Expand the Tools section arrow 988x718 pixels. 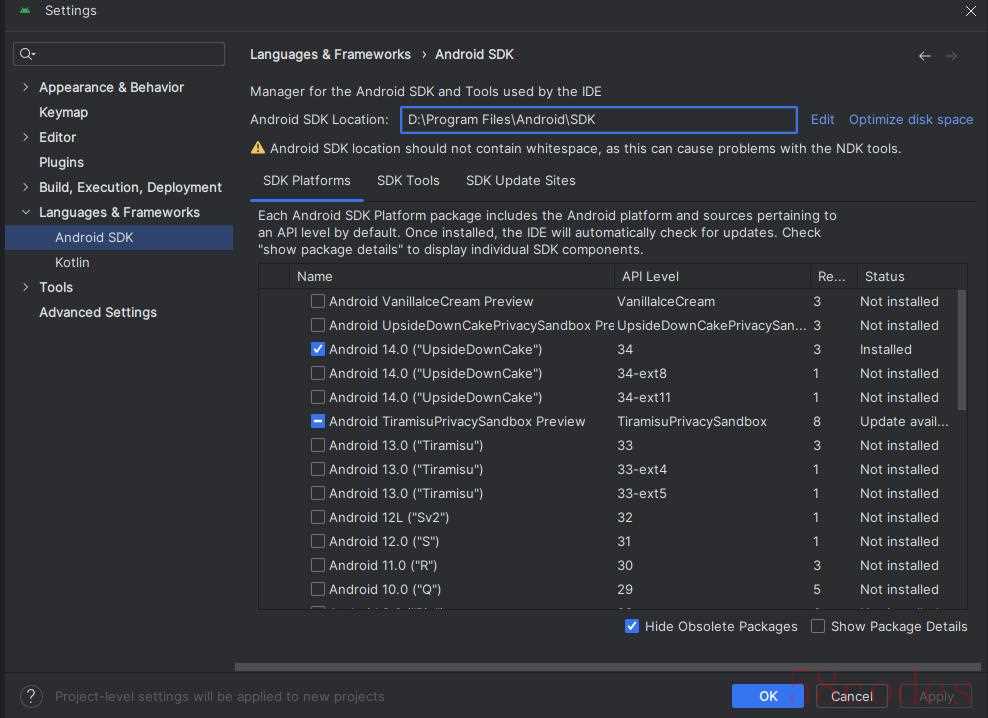tap(25, 287)
